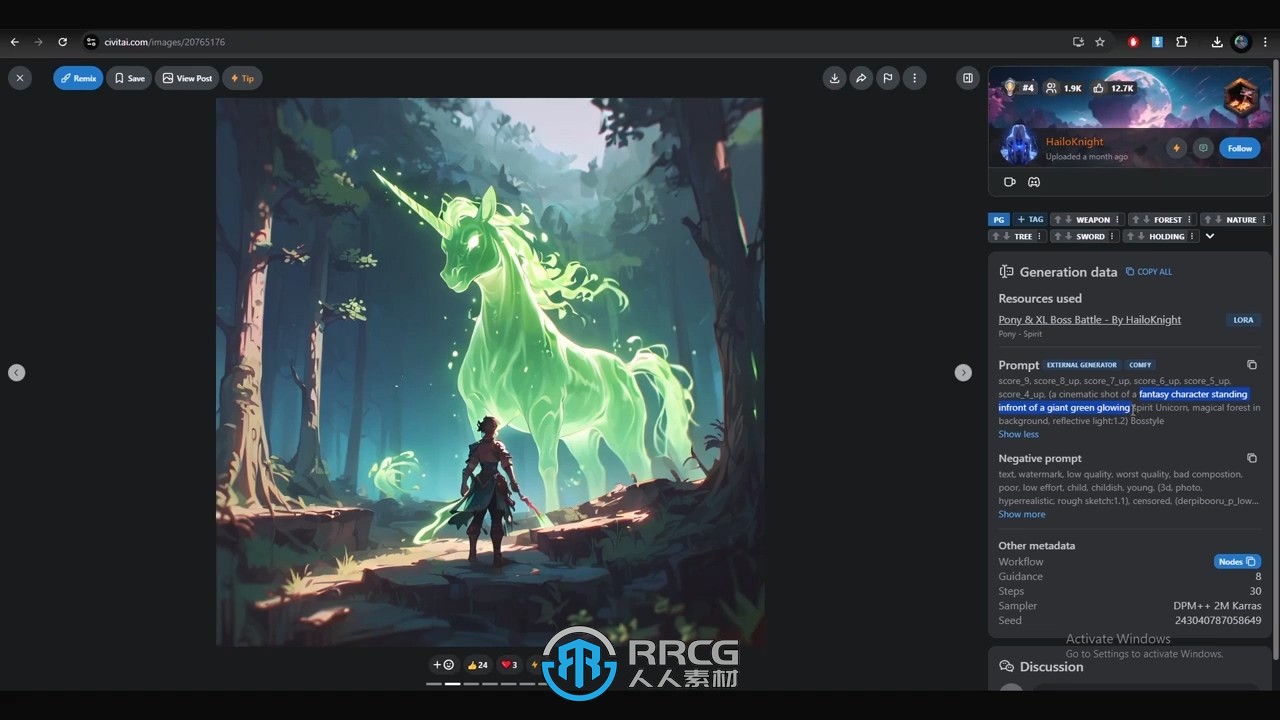Open the browser extensions puzzle icon
The width and height of the screenshot is (1280, 720).
tap(1181, 42)
